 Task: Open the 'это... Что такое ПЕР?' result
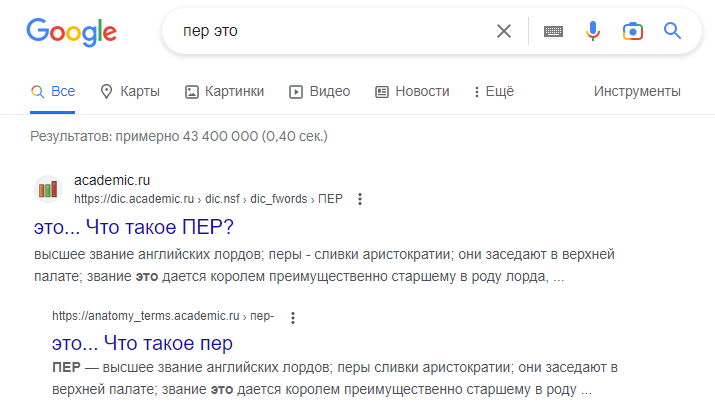[133, 226]
